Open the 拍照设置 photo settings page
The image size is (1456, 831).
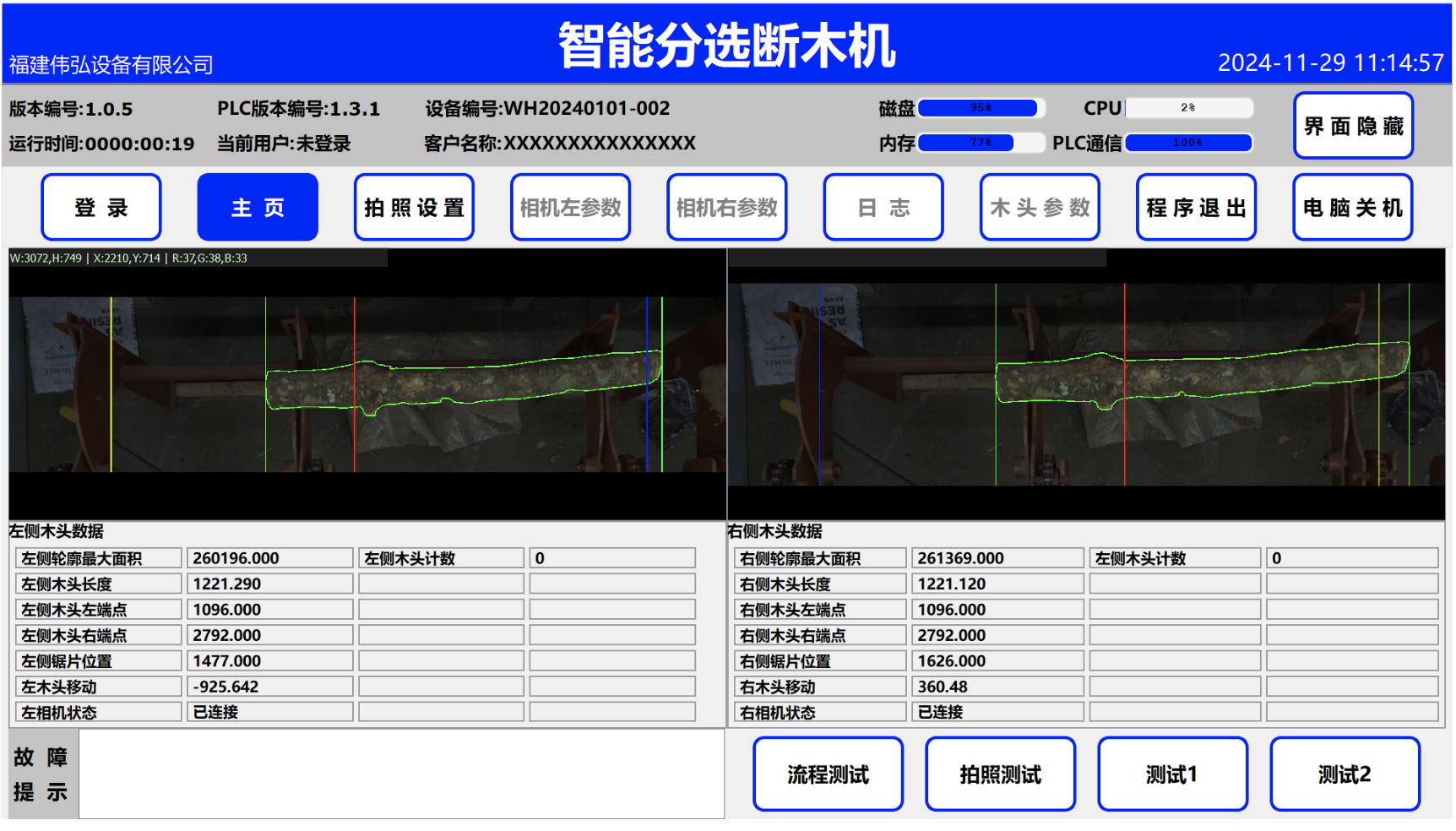tap(414, 208)
